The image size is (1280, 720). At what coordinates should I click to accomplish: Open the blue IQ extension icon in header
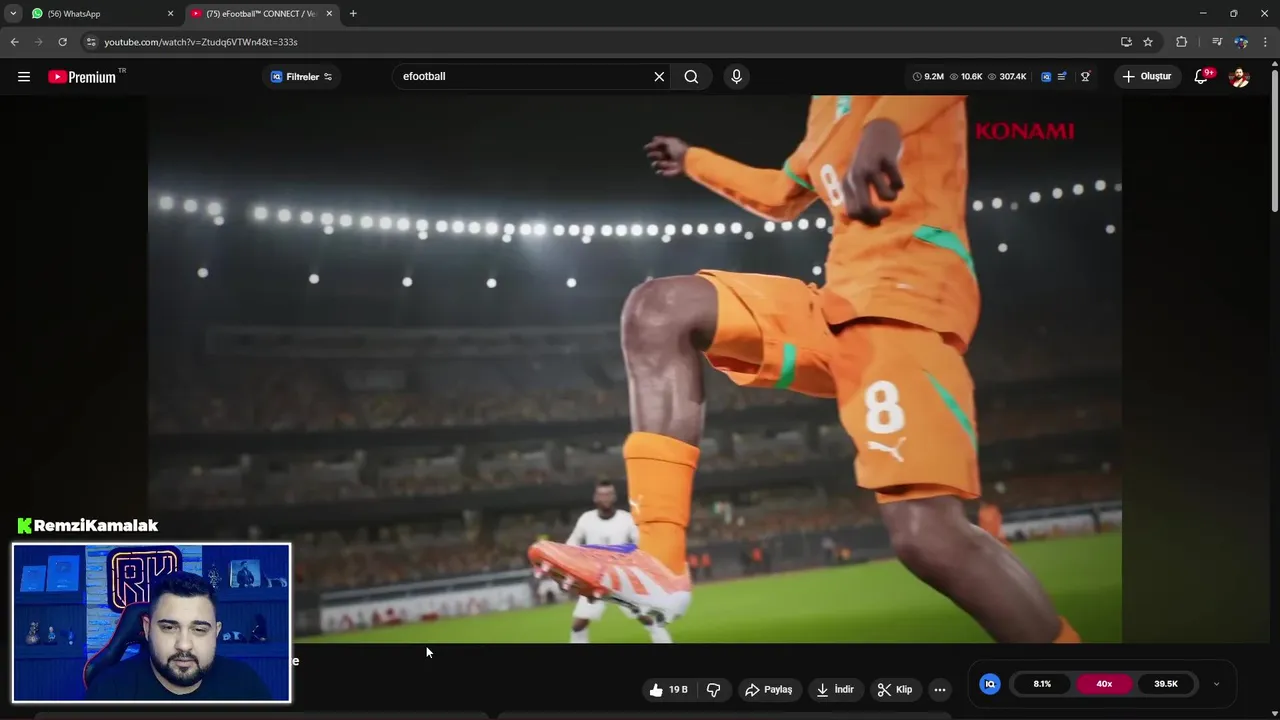pos(1046,77)
